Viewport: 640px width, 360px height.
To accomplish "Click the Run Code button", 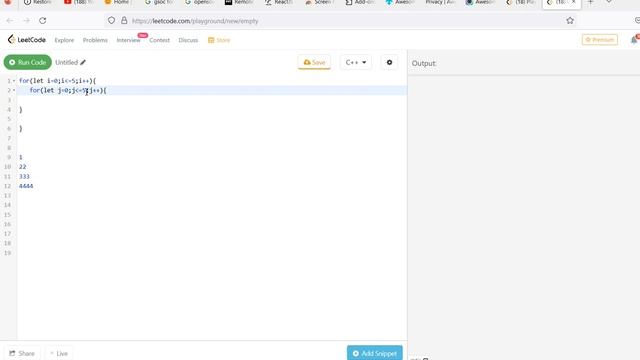I will point(28,62).
